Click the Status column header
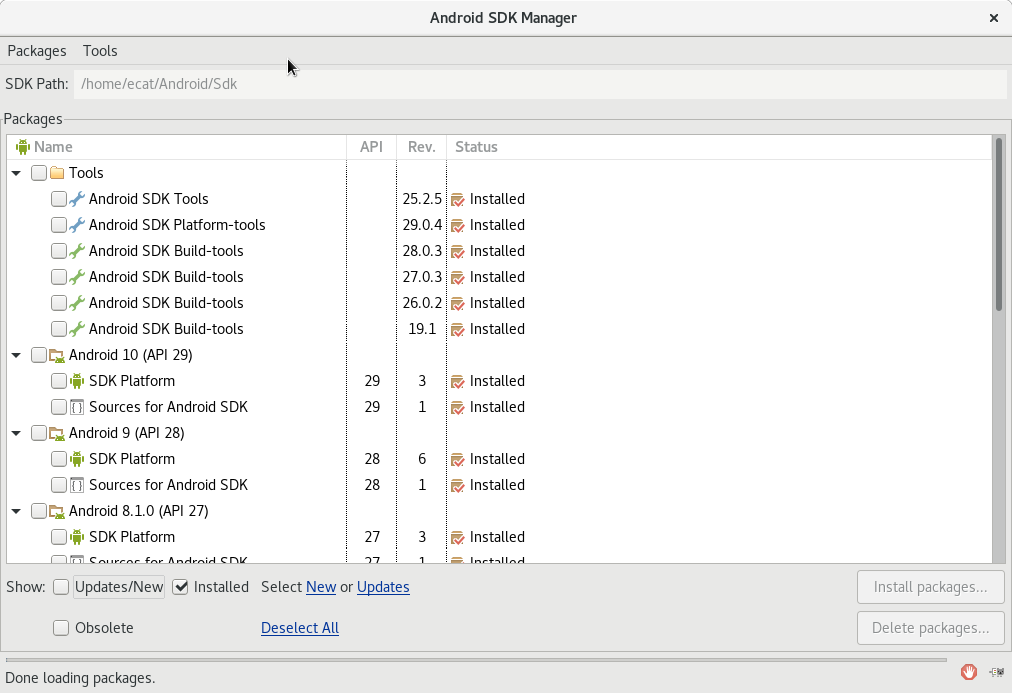Viewport: 1012px width, 693px height. (x=719, y=147)
